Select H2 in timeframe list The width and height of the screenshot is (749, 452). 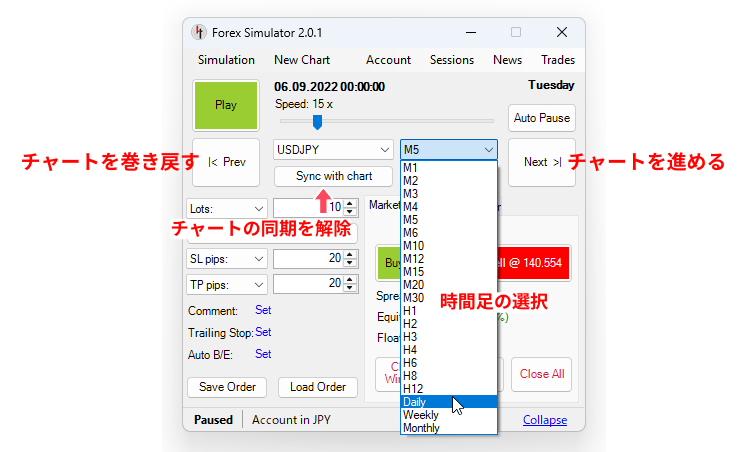pyautogui.click(x=449, y=324)
